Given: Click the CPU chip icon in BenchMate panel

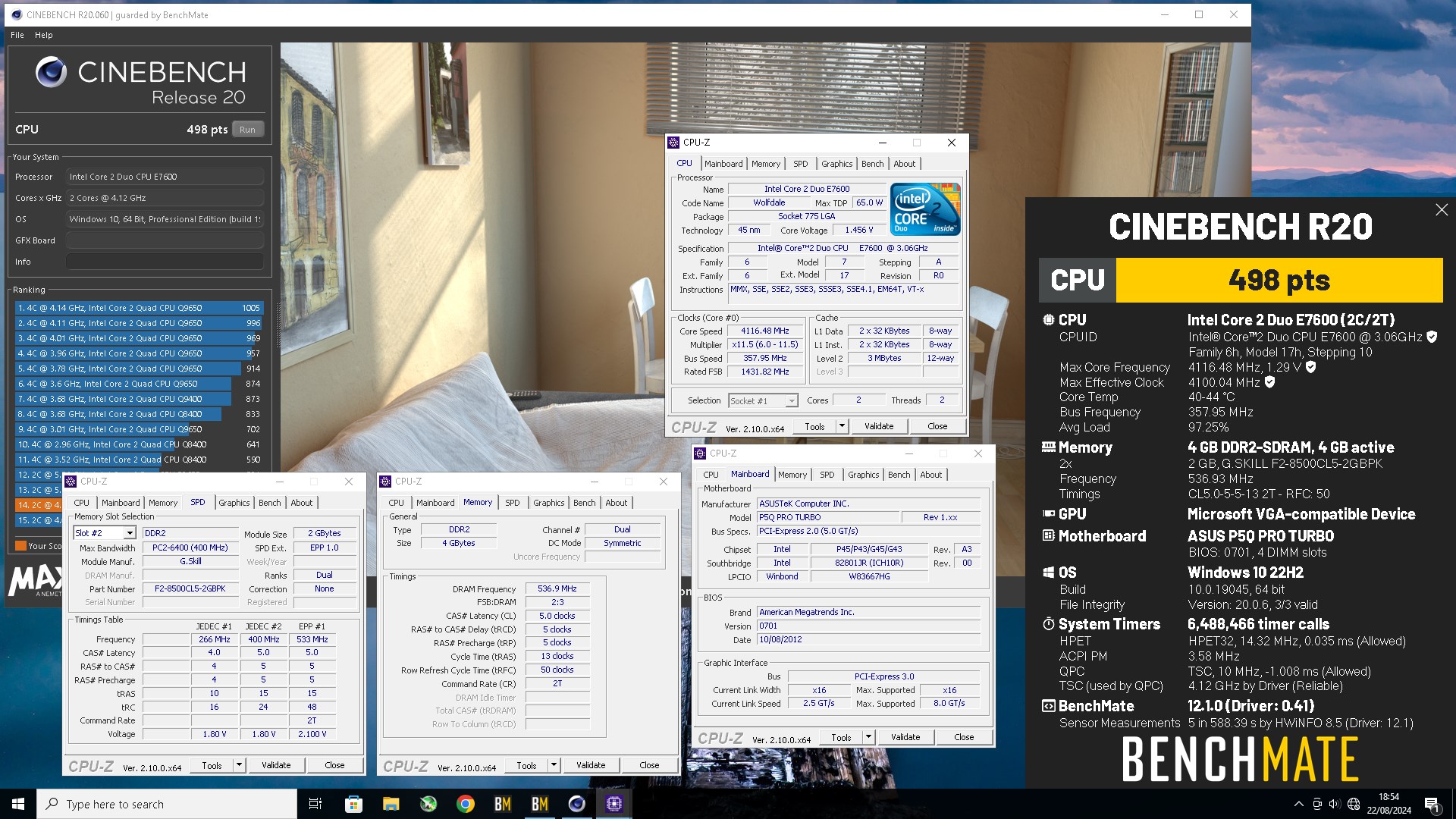Looking at the screenshot, I should click(x=1048, y=320).
